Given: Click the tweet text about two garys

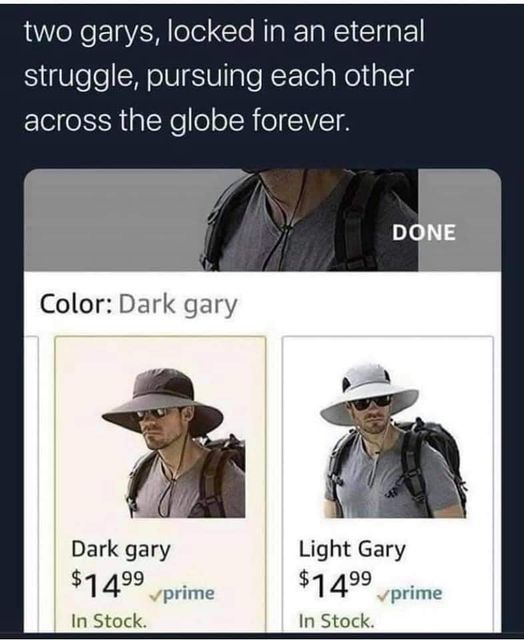Looking at the screenshot, I should point(224,76).
